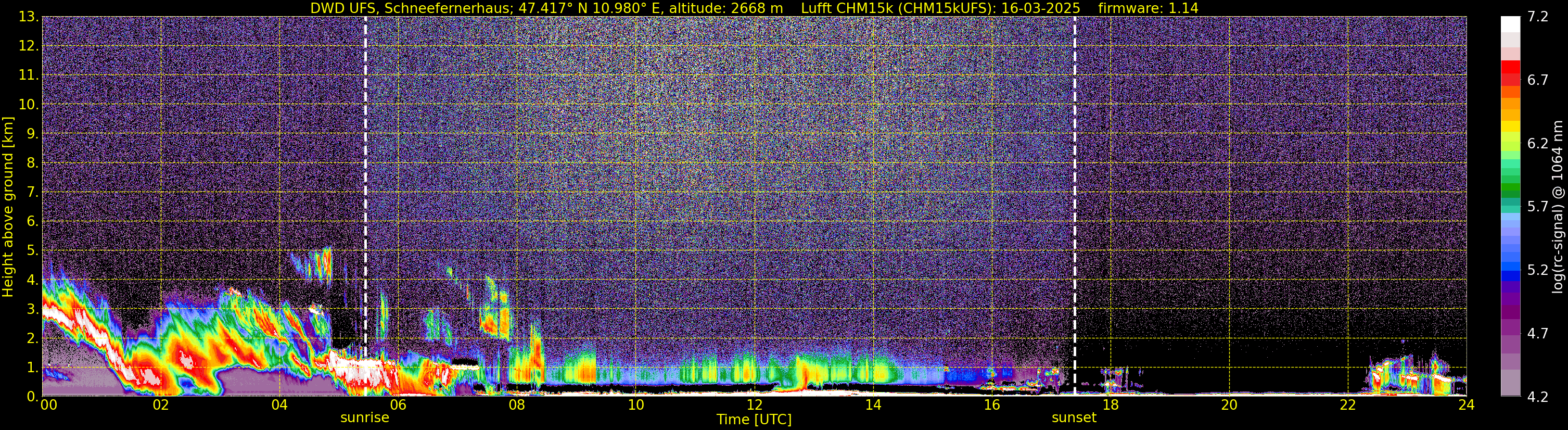
Task: Click the time axis tick label 16
Action: pos(991,405)
